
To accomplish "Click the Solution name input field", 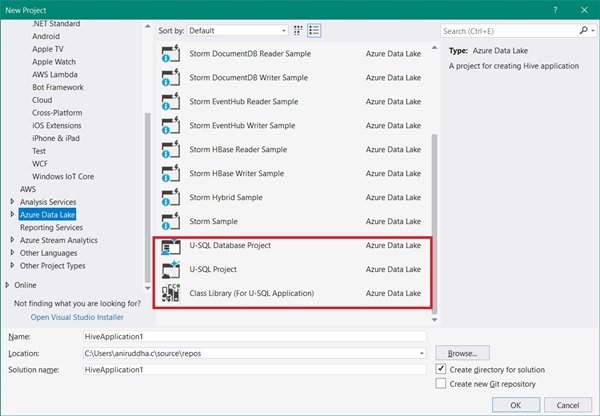I will [x=255, y=370].
